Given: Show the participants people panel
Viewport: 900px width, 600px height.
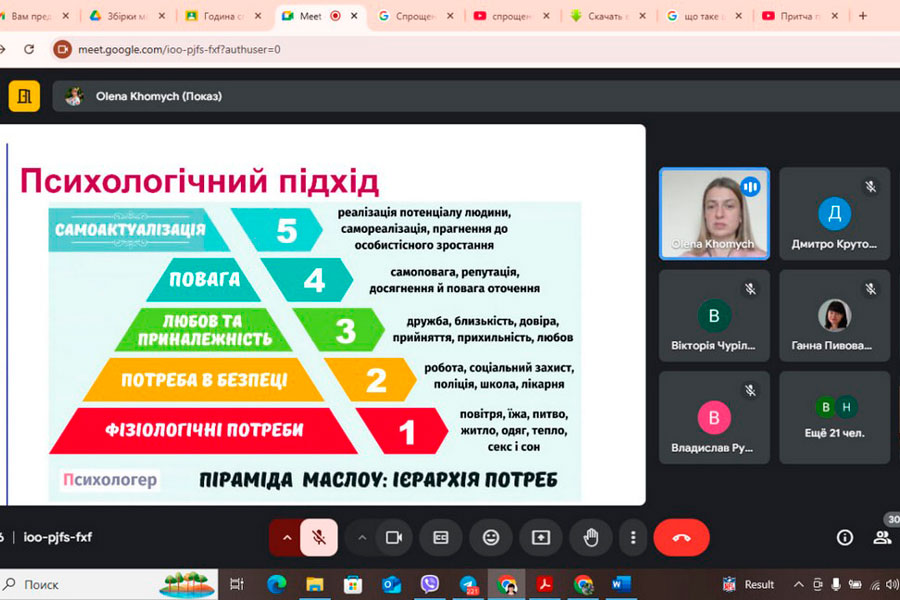Looking at the screenshot, I should [x=882, y=537].
